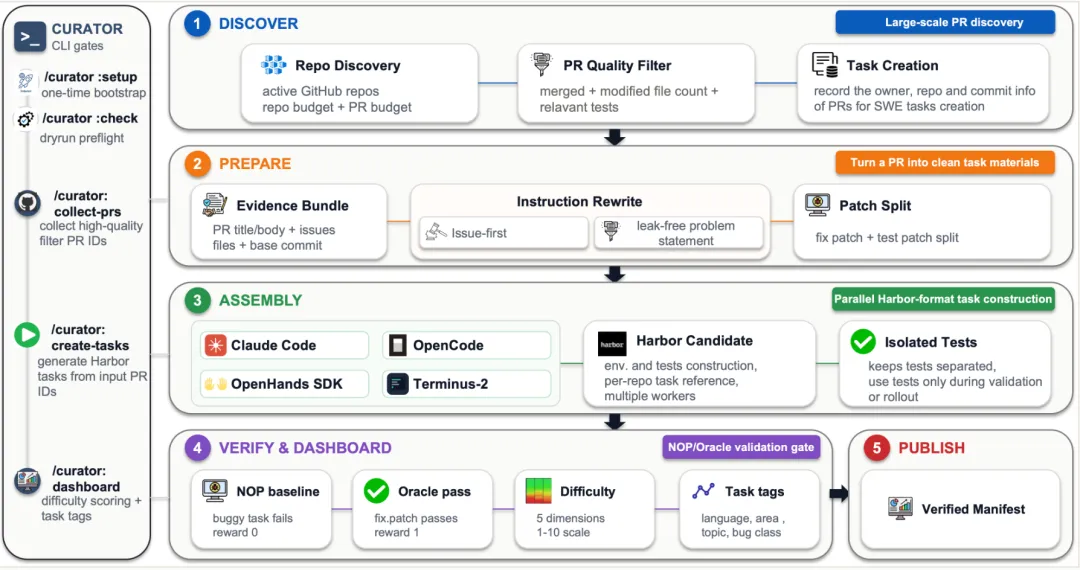Click the Task tags line-graph icon
Screen dimensions: 1080x570
(x=703, y=490)
